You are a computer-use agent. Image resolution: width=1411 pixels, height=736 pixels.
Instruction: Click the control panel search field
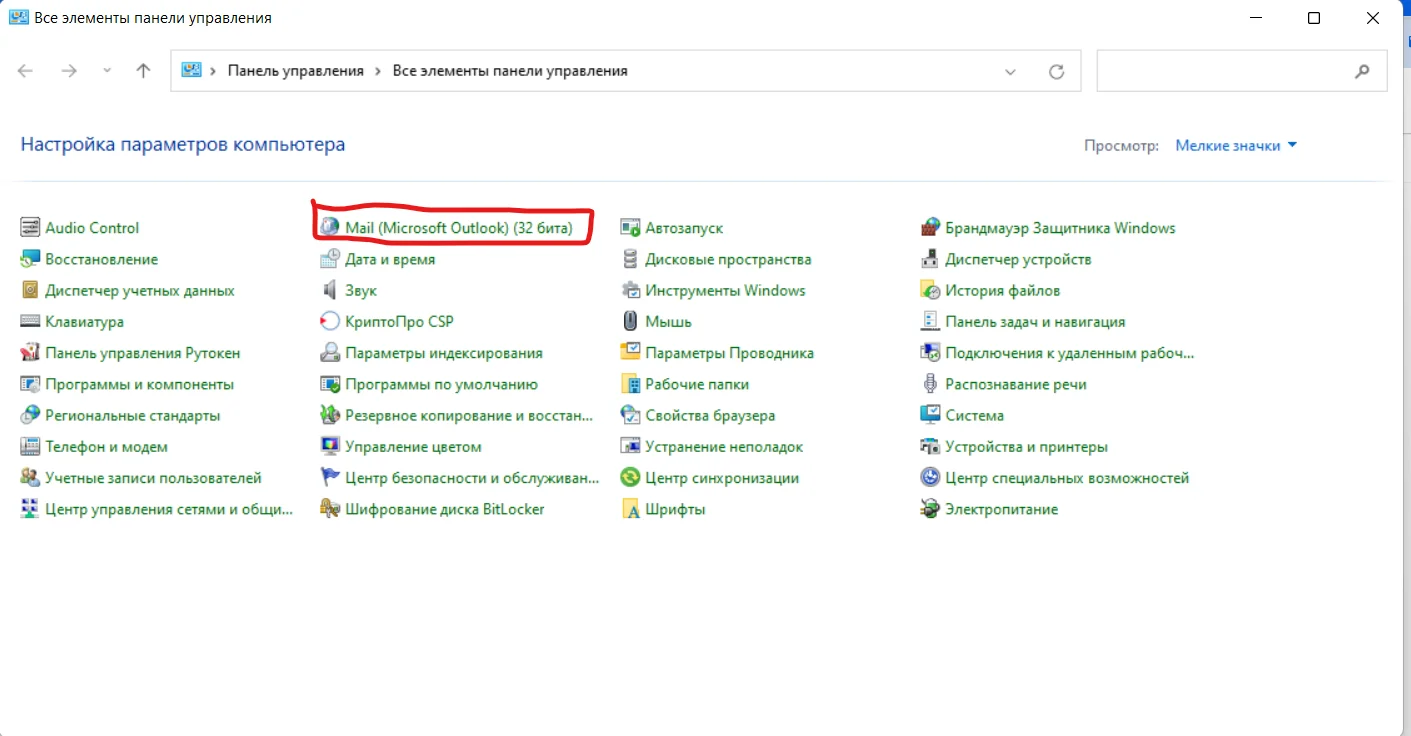click(x=1242, y=72)
